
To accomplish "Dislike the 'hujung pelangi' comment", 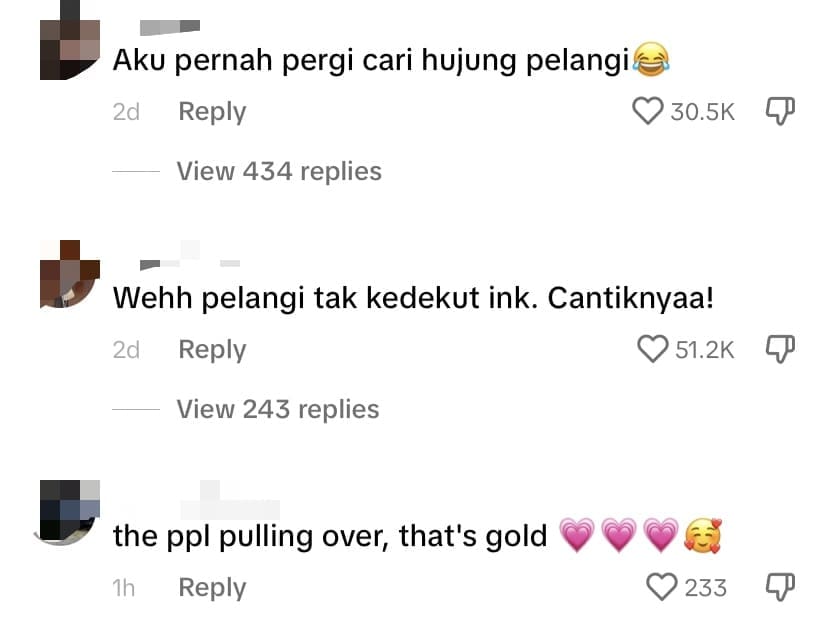I will click(780, 111).
